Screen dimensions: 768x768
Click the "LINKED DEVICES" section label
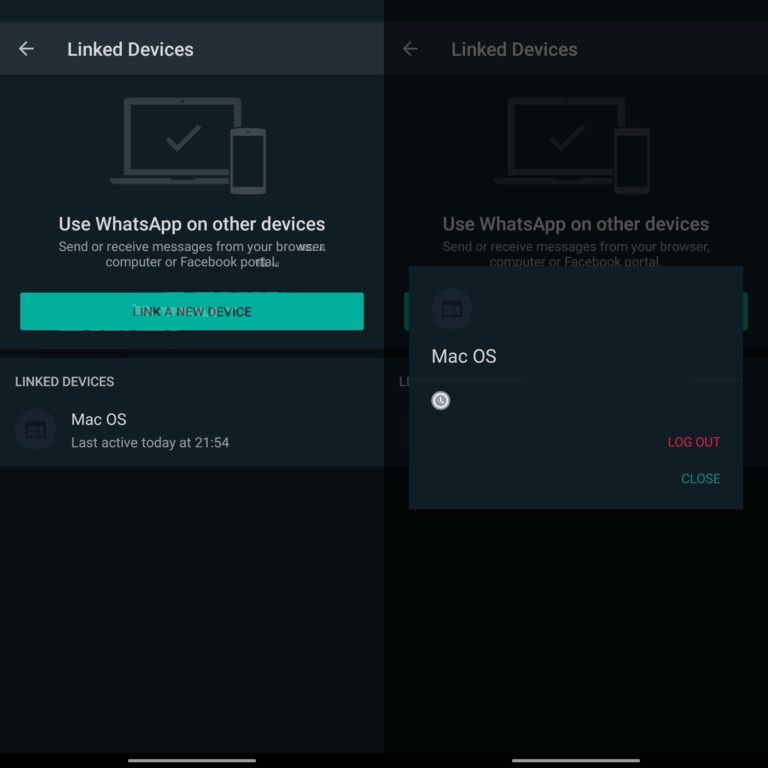(x=65, y=382)
